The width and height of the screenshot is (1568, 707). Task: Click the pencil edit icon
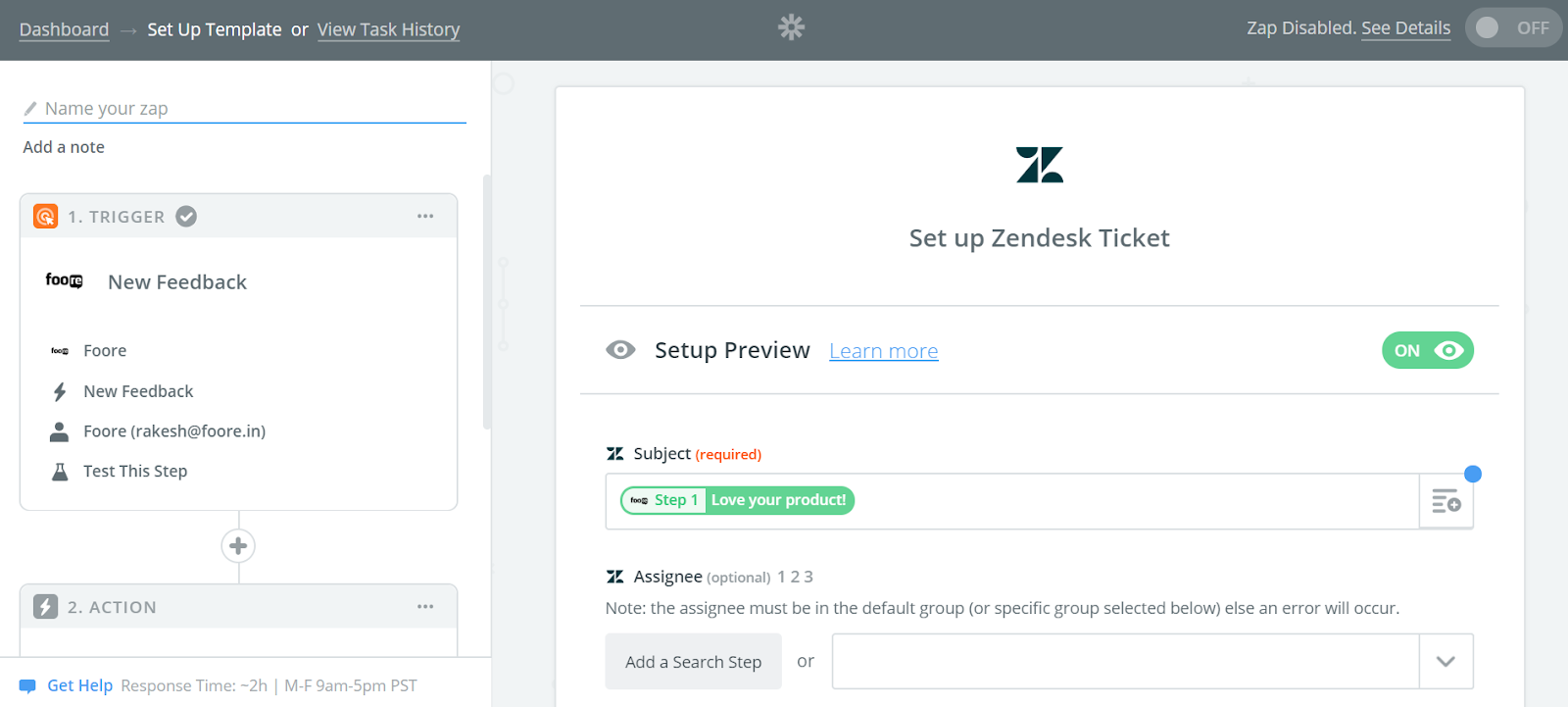[30, 109]
